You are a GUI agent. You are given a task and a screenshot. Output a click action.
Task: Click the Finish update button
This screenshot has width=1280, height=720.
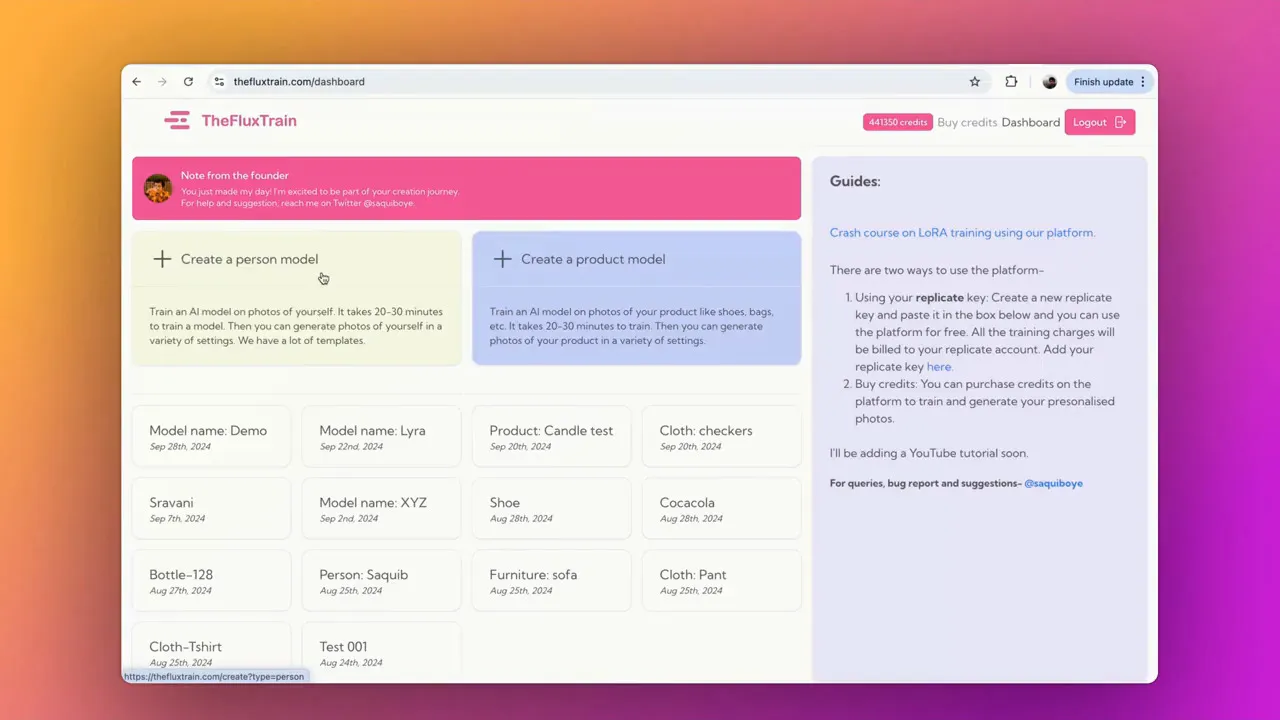point(1104,81)
